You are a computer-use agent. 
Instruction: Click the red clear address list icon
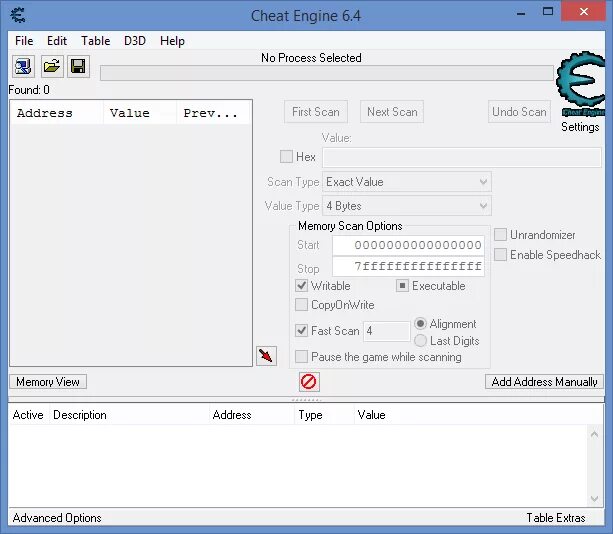coord(309,382)
